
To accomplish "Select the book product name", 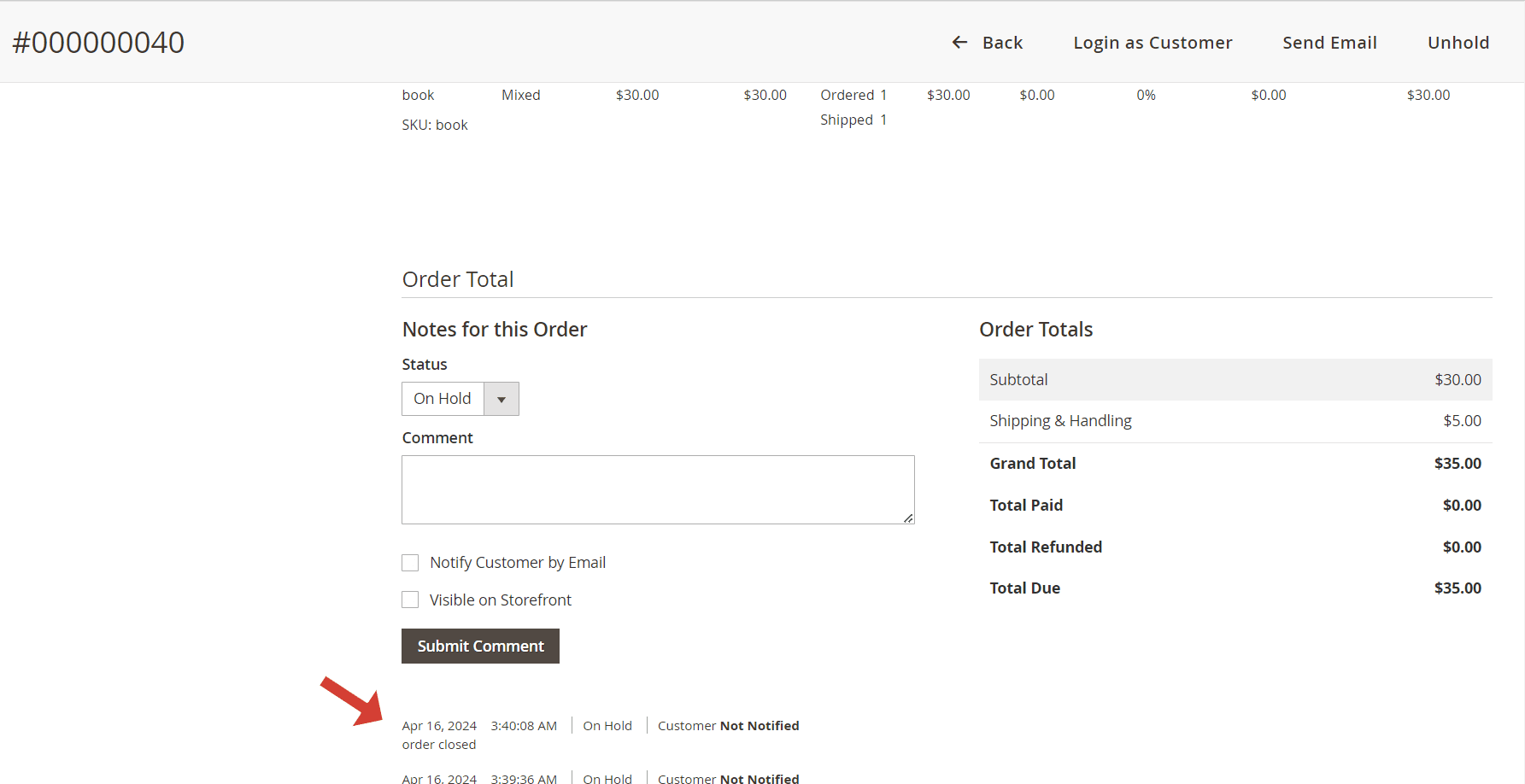I will click(x=418, y=96).
